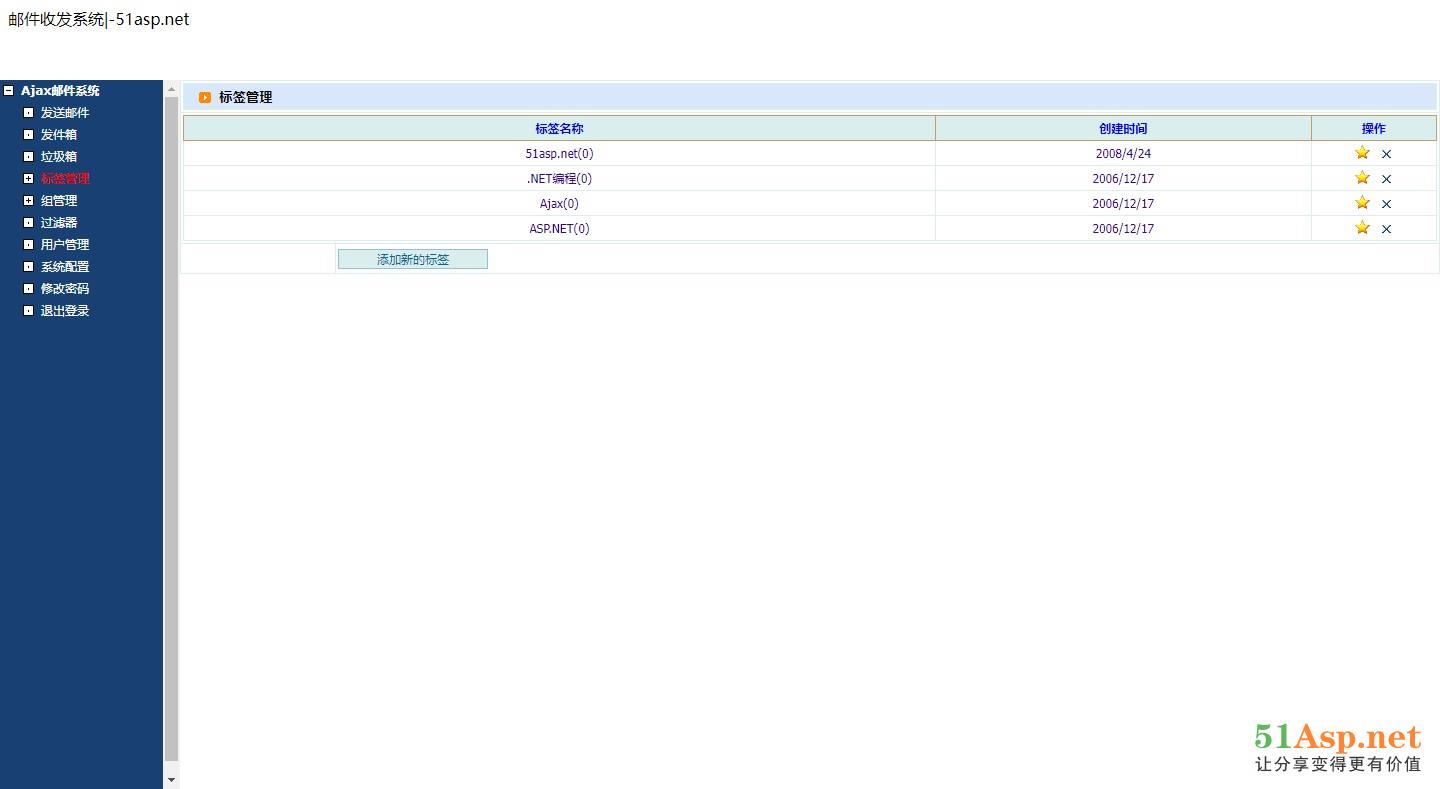This screenshot has width=1440, height=789.
Task: Click the 2006/12/17 date in ASP.NET row
Action: 1123,229
